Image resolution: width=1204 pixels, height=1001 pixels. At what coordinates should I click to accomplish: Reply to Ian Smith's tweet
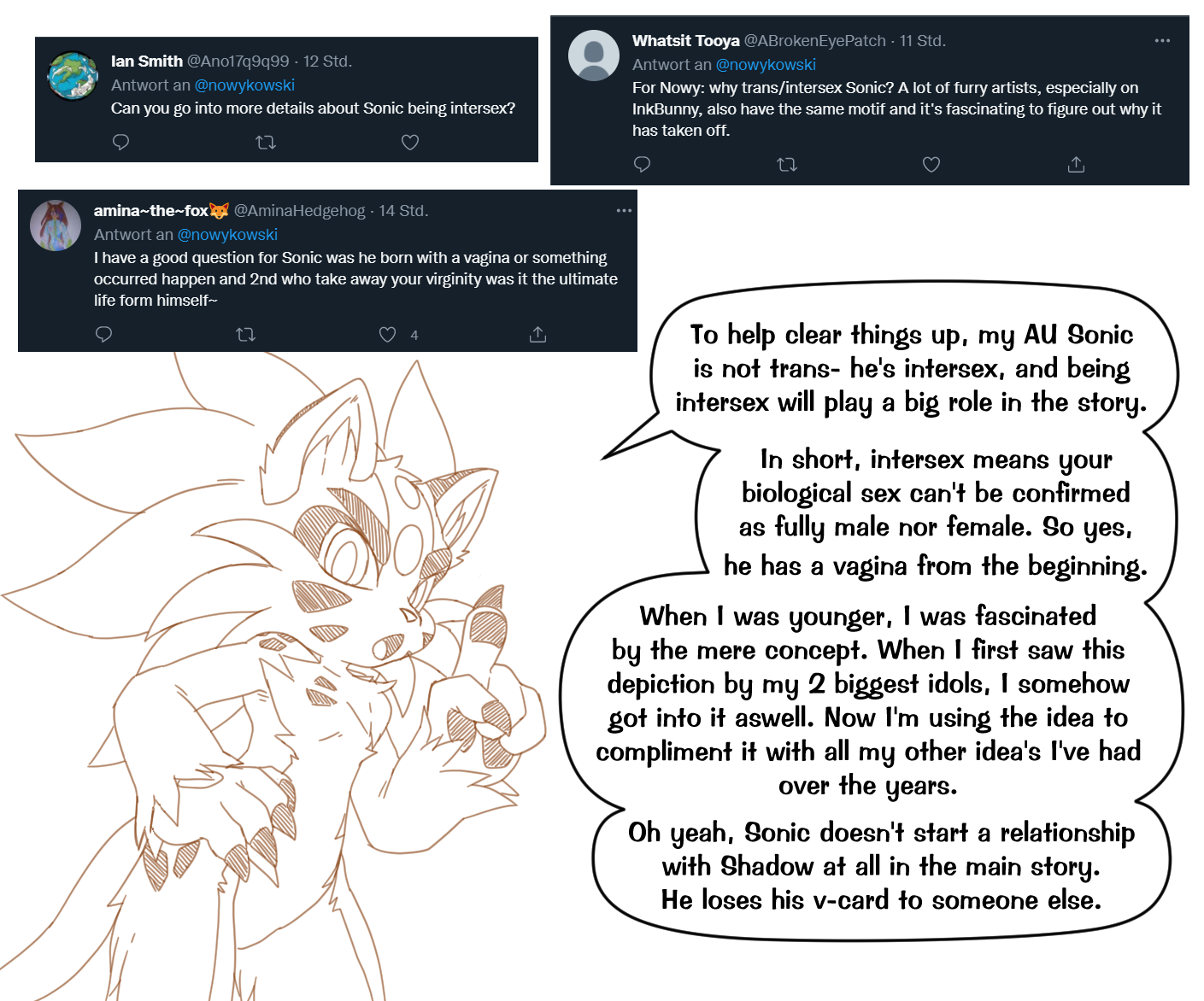(120, 142)
